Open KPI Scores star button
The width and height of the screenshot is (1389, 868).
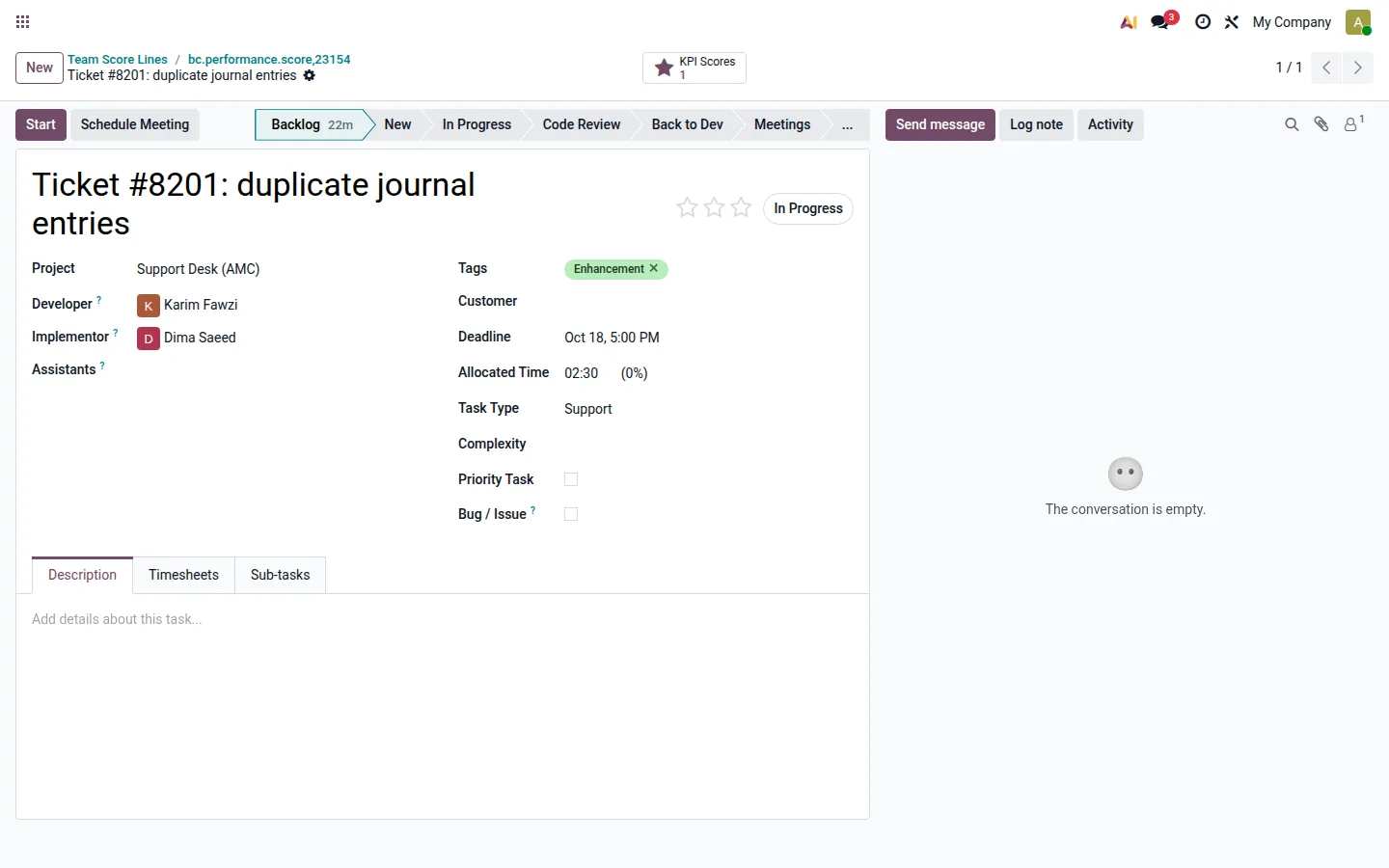(694, 68)
